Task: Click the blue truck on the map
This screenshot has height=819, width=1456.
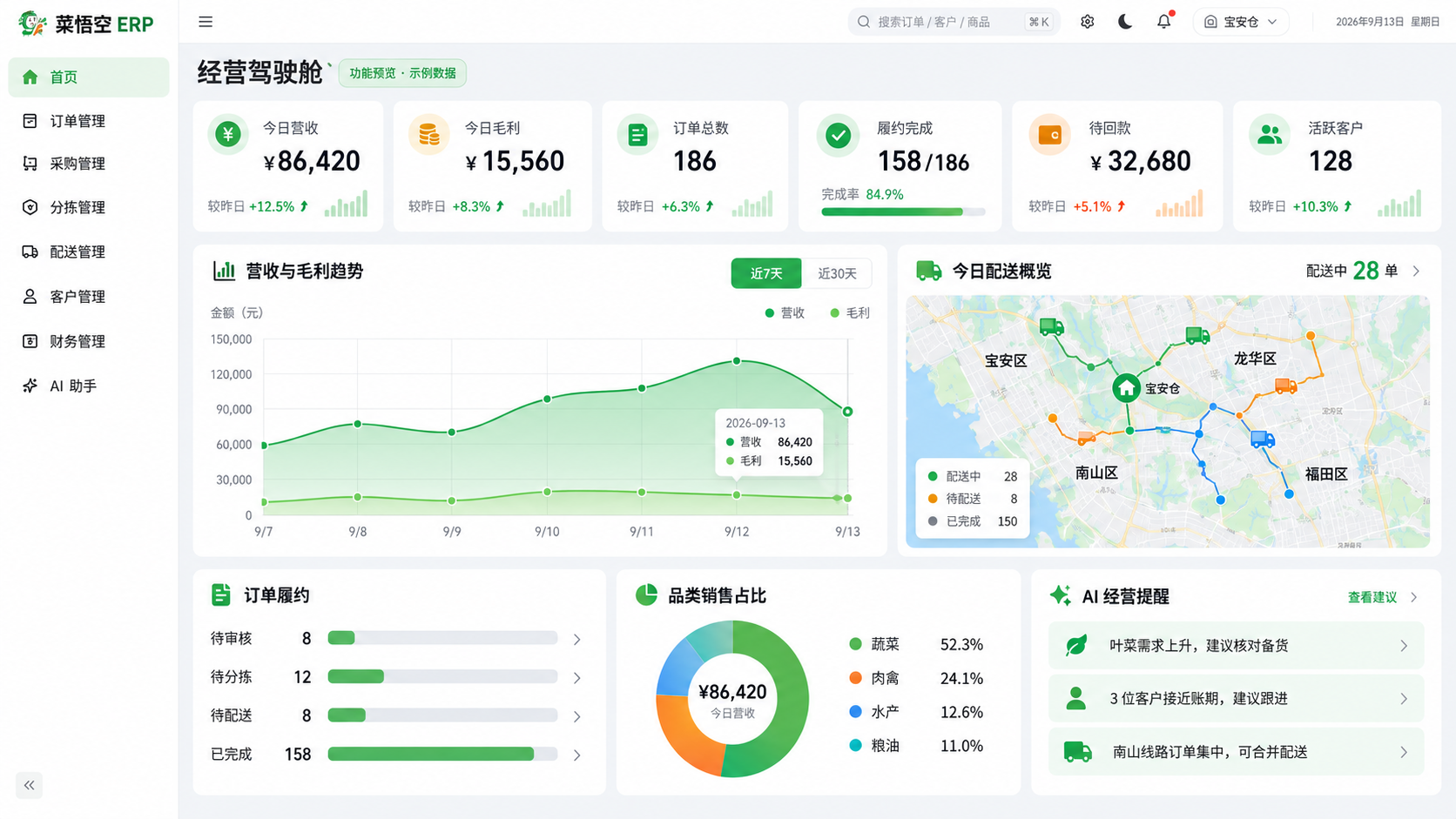Action: click(1263, 440)
